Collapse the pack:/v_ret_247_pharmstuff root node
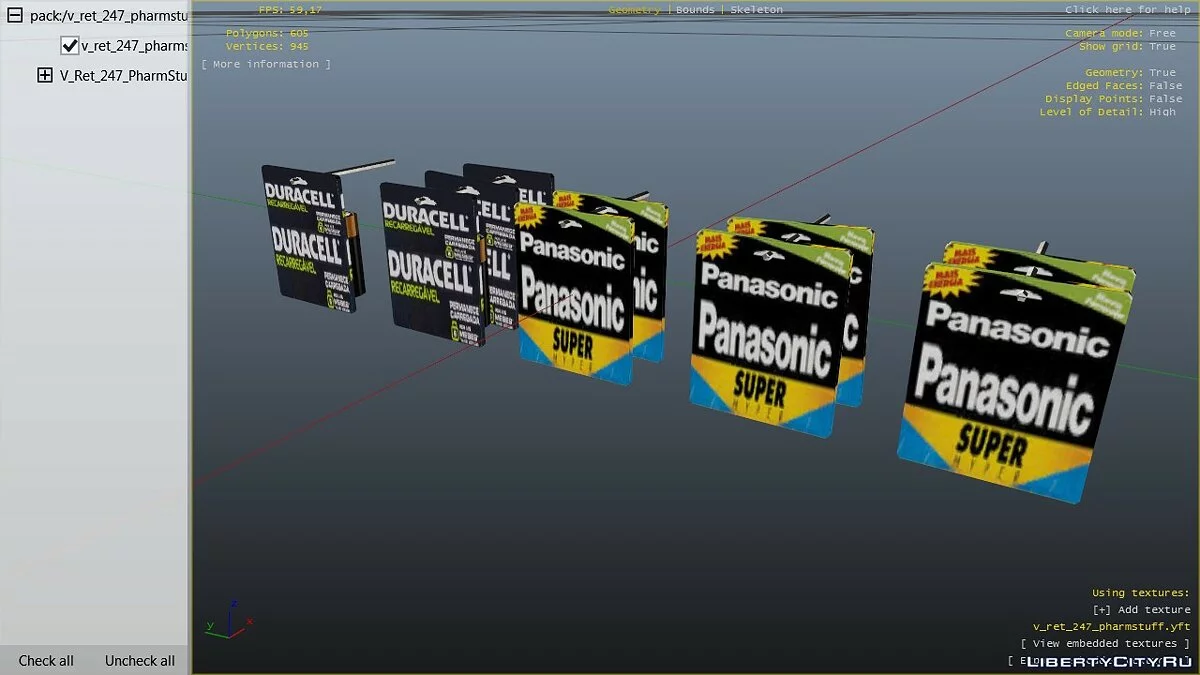Viewport: 1200px width, 675px height. pyautogui.click(x=15, y=15)
